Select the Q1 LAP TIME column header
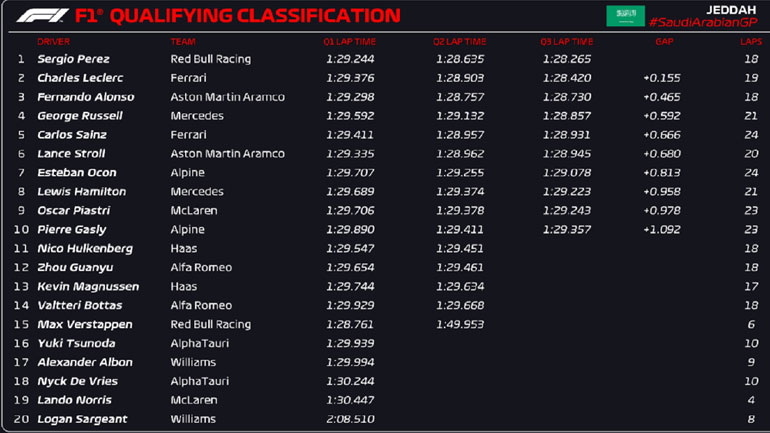This screenshot has height=433, width=770. pos(350,42)
